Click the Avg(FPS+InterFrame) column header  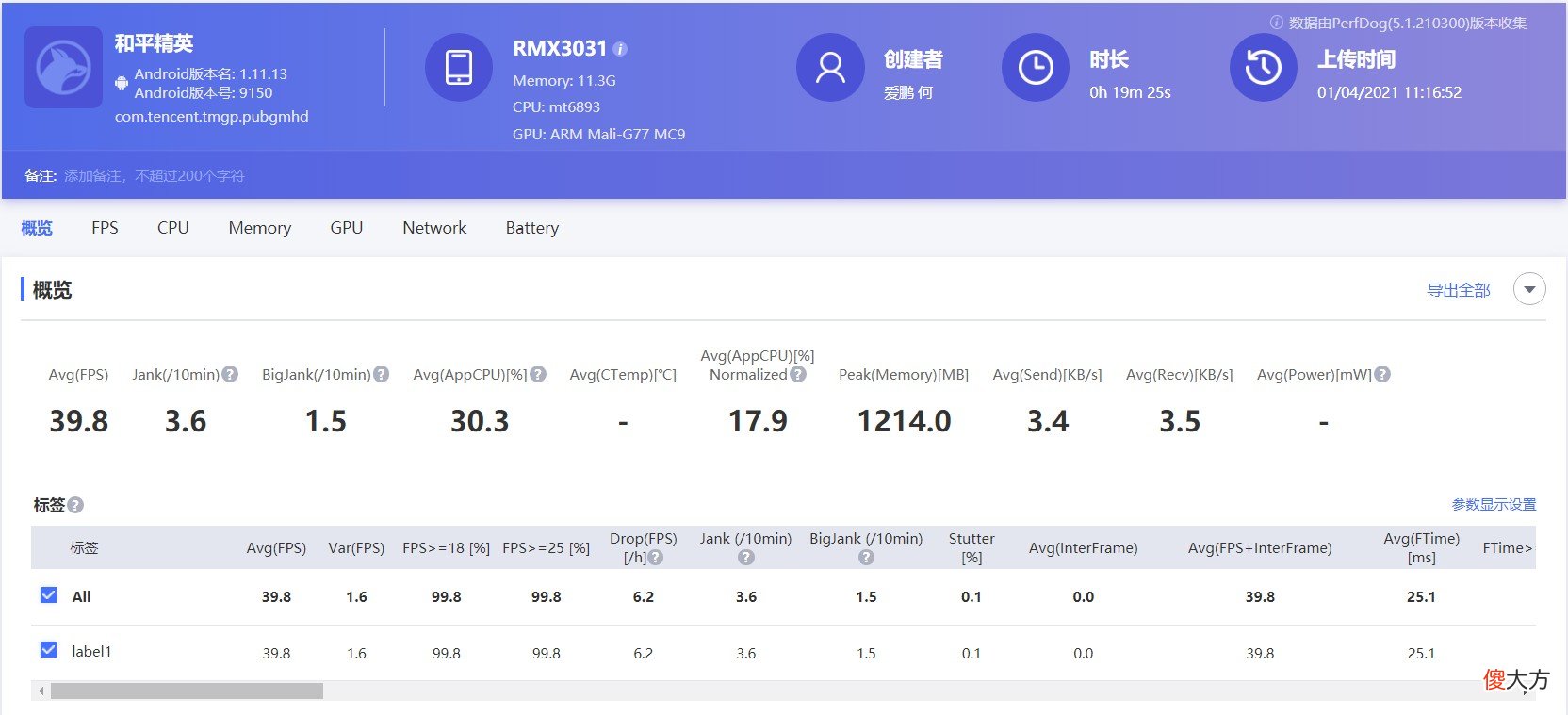[1260, 548]
